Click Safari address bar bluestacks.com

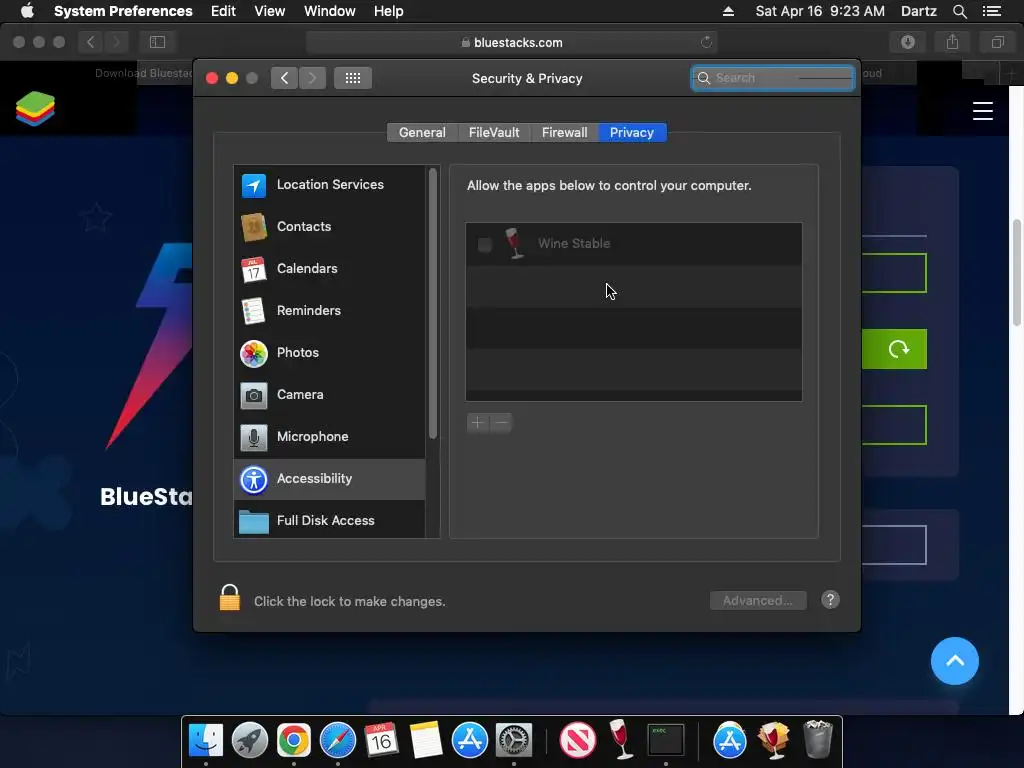point(511,42)
